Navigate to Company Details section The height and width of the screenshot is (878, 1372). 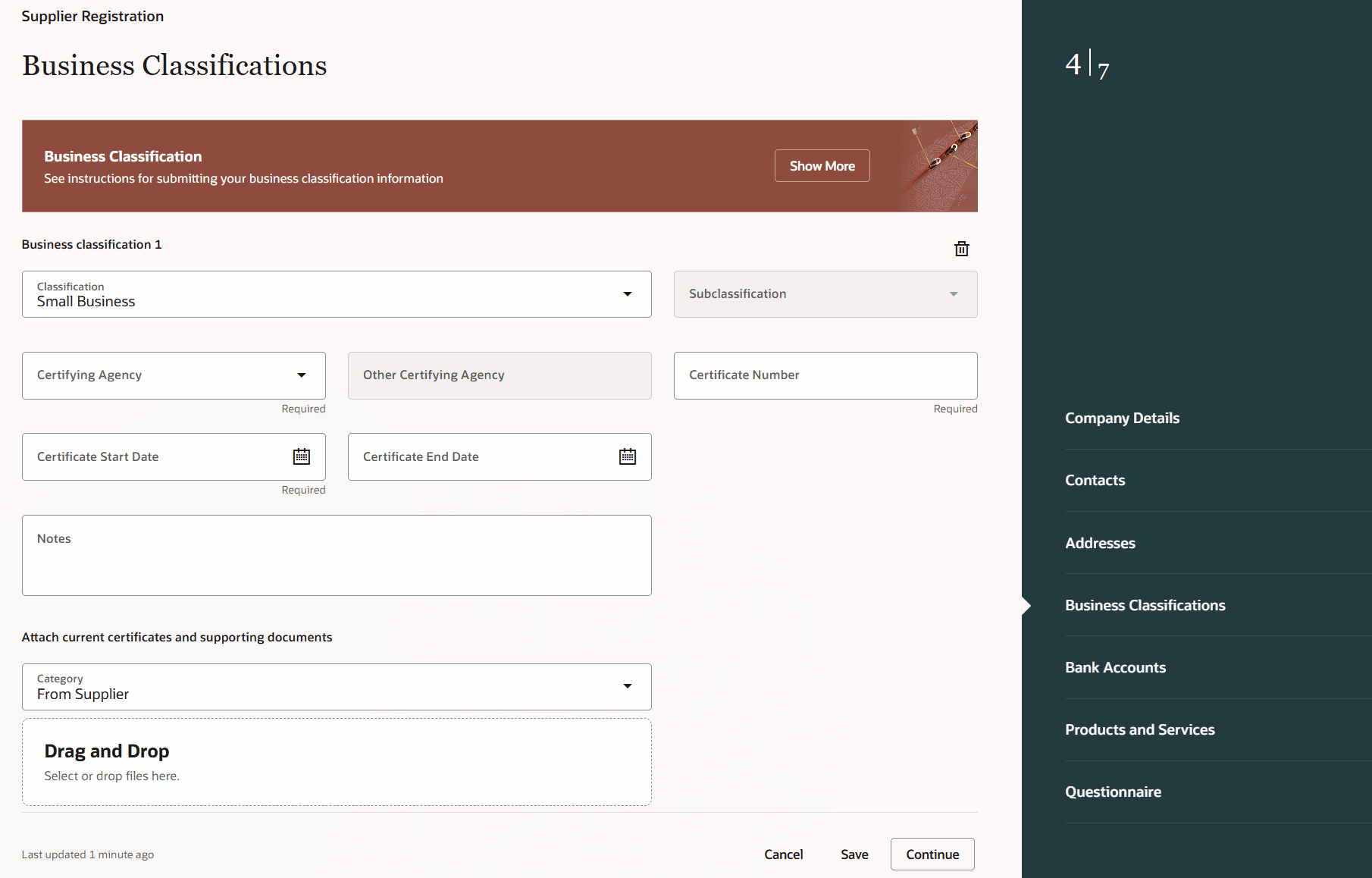click(1122, 418)
